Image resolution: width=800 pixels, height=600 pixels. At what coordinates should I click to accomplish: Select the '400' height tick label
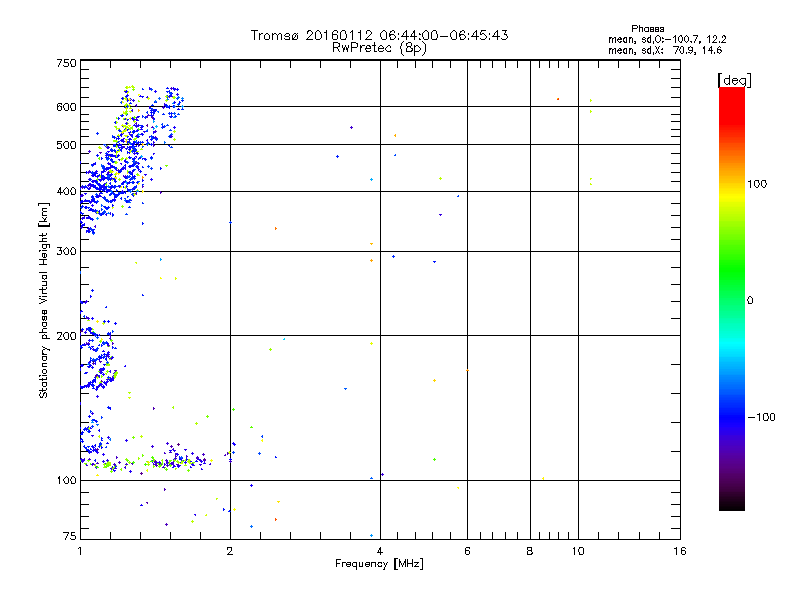[x=66, y=192]
